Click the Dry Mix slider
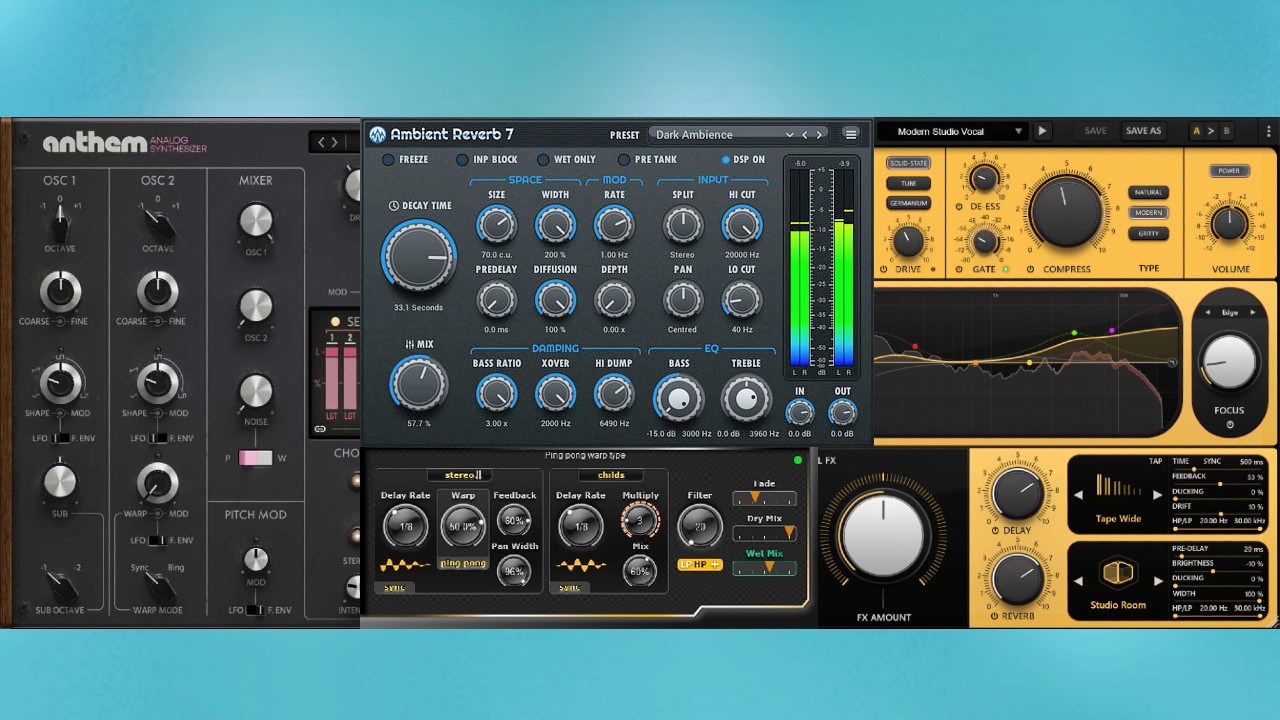This screenshot has height=720, width=1280. pyautogui.click(x=764, y=533)
